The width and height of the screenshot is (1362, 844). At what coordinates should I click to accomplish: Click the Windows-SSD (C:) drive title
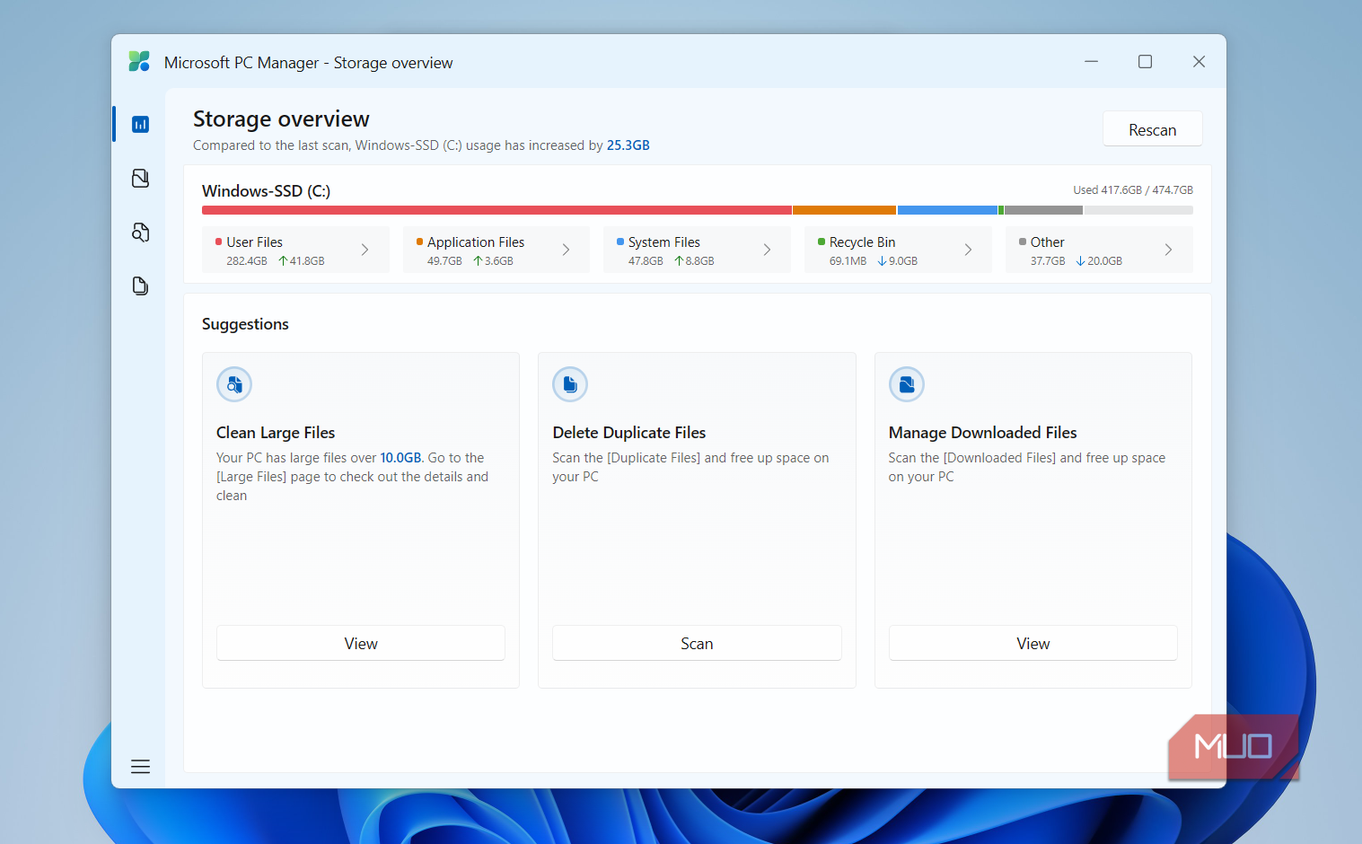pos(266,191)
